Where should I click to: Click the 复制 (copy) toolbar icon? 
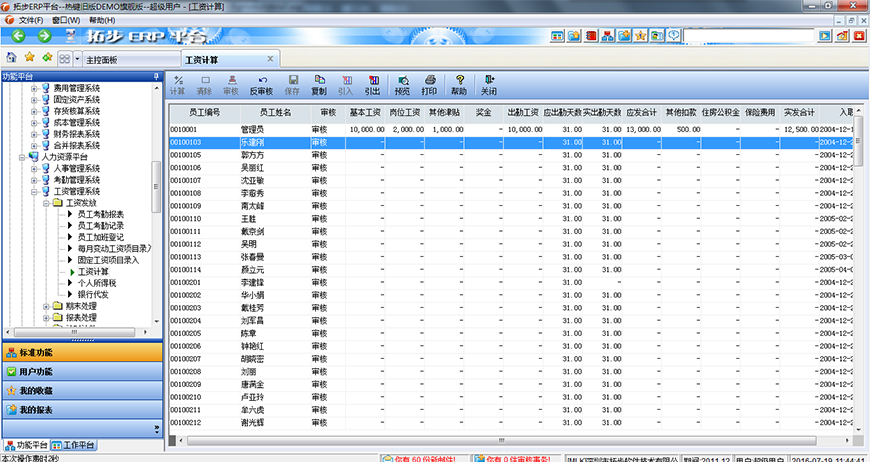(x=319, y=84)
